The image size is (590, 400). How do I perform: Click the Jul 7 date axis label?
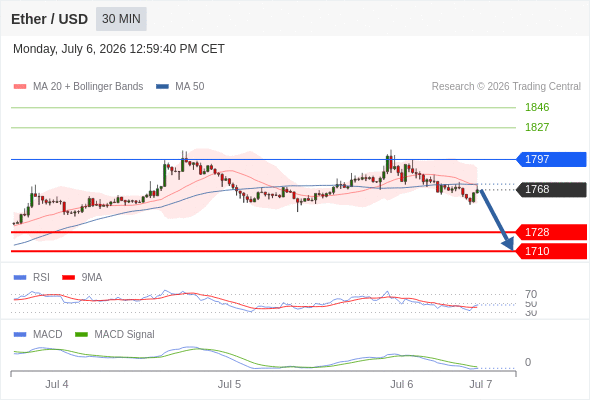[x=481, y=384]
